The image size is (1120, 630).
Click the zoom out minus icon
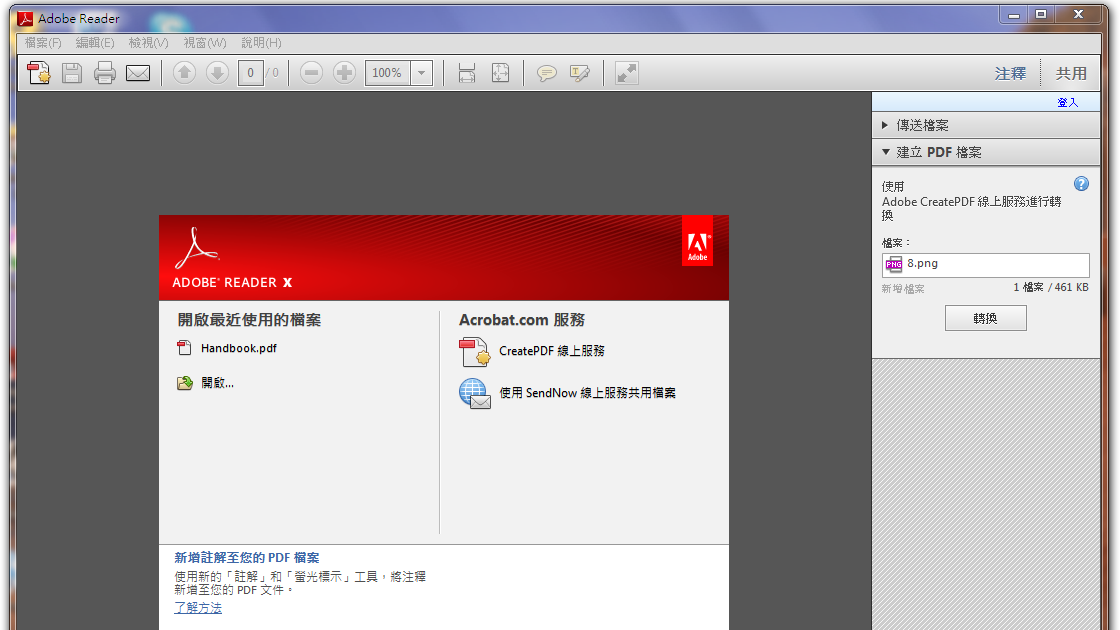coord(311,73)
